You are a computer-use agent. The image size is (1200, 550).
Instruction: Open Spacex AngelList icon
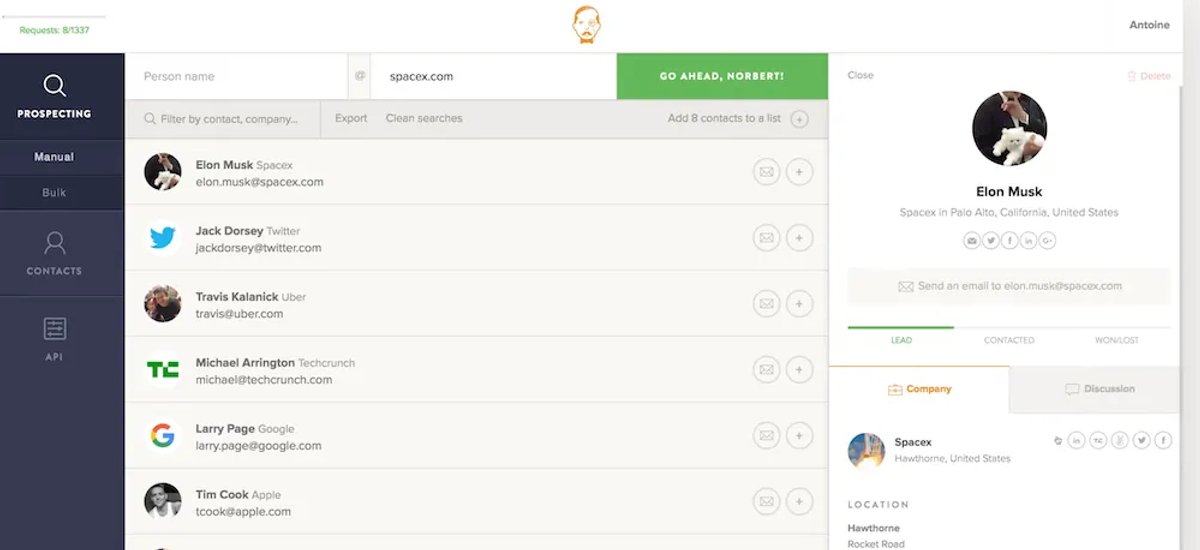pos(1120,440)
